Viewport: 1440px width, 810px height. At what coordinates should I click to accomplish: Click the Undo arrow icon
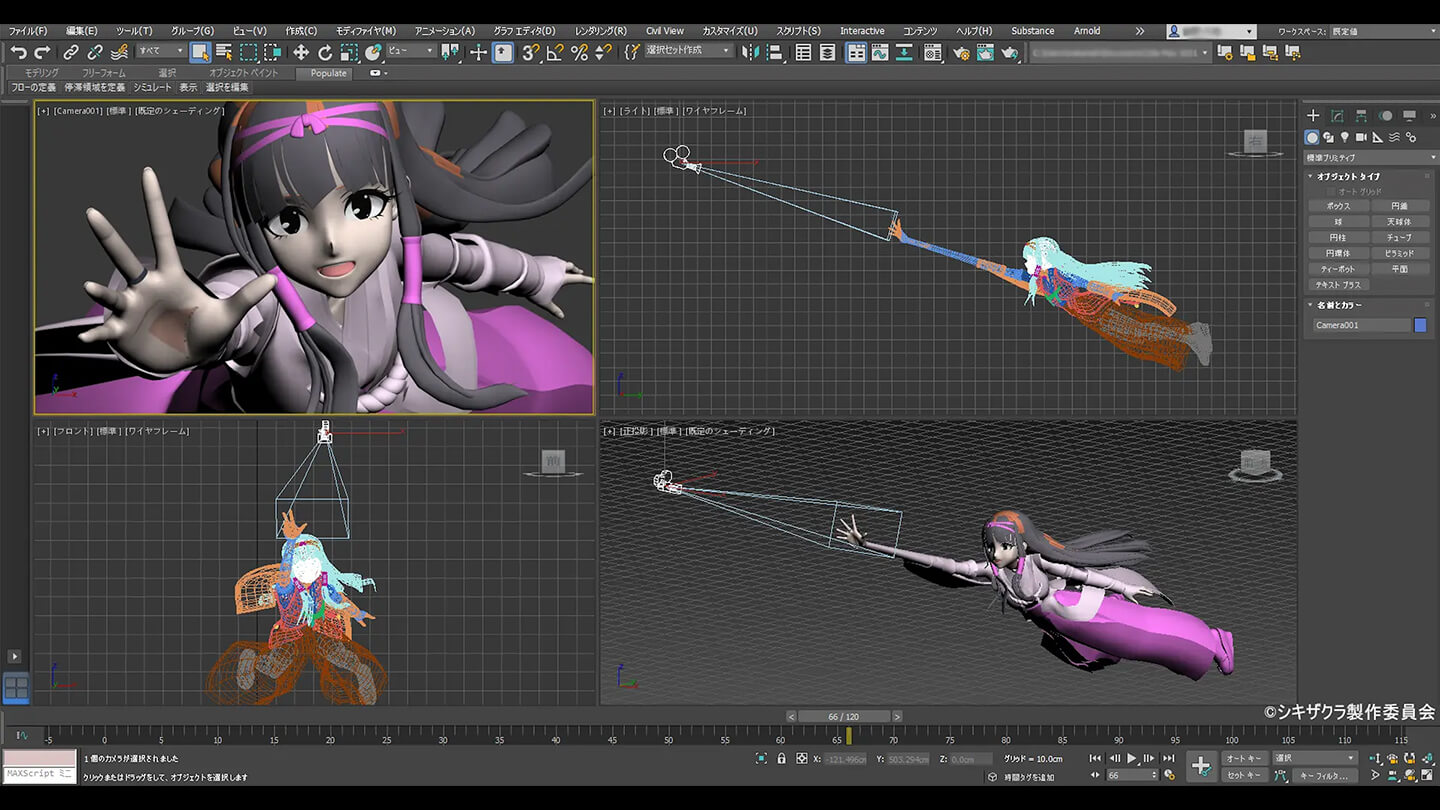coord(18,52)
